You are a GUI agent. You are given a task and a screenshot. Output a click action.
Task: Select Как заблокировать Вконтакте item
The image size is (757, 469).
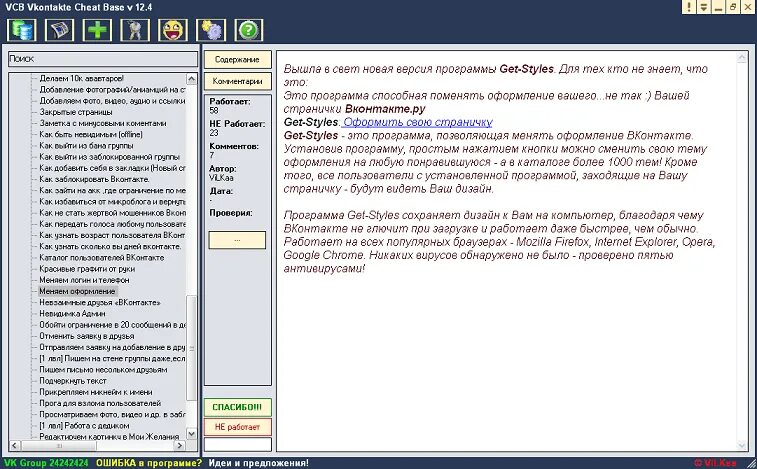tap(95, 179)
